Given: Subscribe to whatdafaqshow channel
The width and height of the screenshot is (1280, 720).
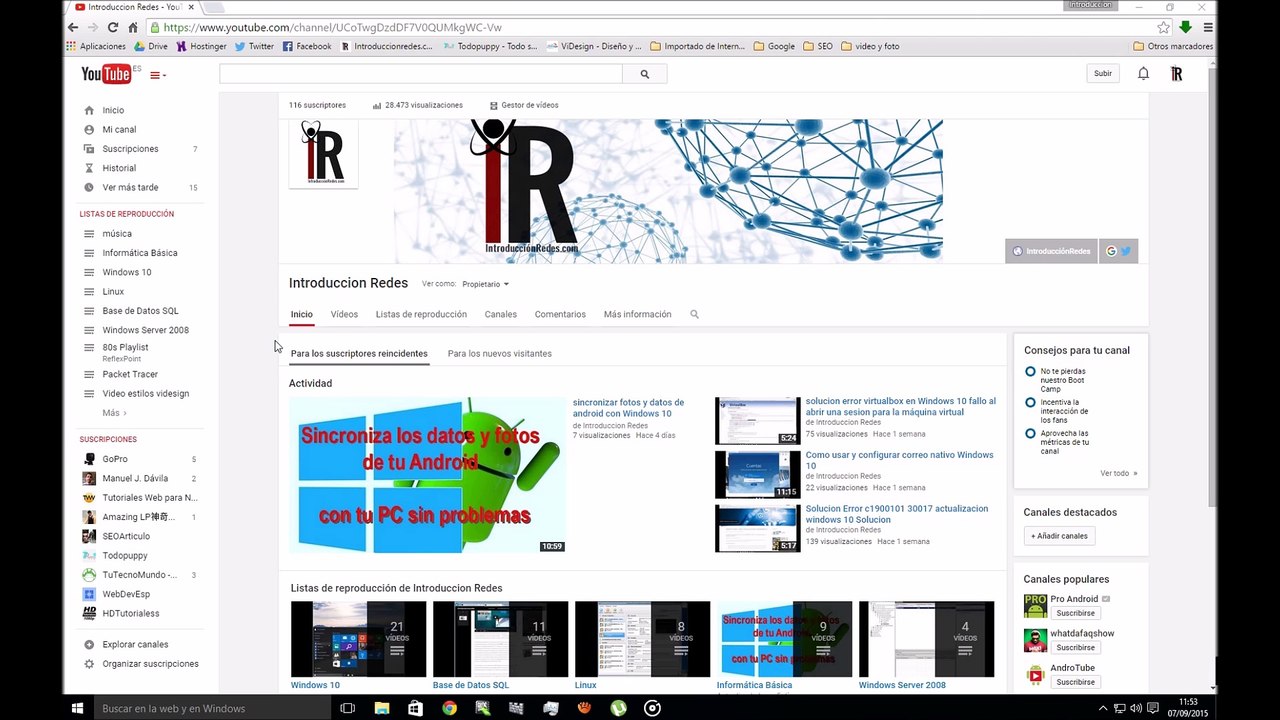Looking at the screenshot, I should 1076,647.
